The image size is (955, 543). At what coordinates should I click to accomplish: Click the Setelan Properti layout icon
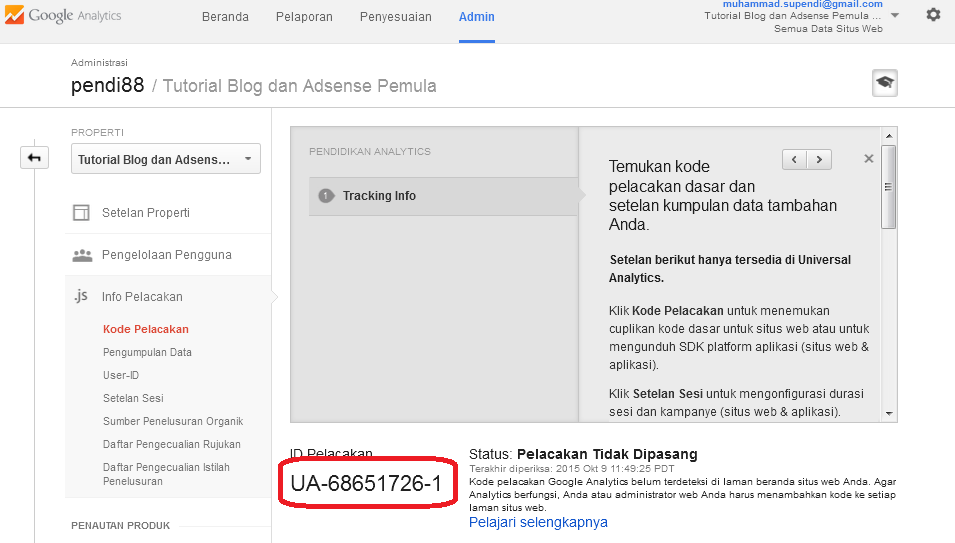point(81,212)
